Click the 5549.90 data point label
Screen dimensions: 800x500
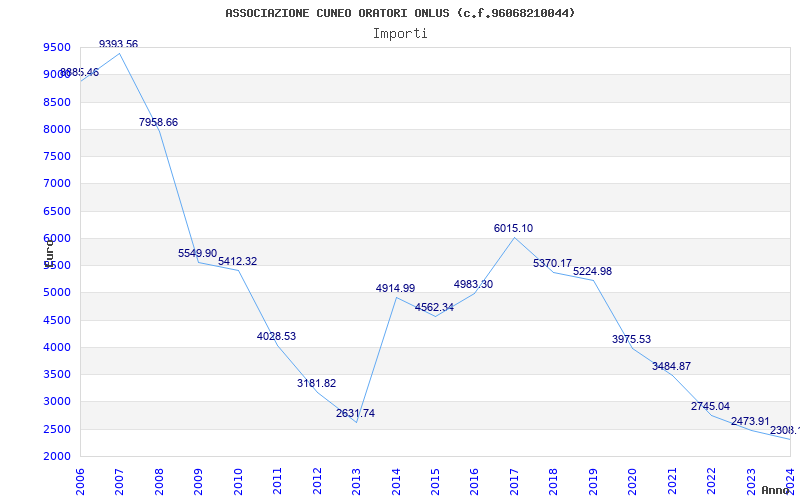click(x=197, y=254)
